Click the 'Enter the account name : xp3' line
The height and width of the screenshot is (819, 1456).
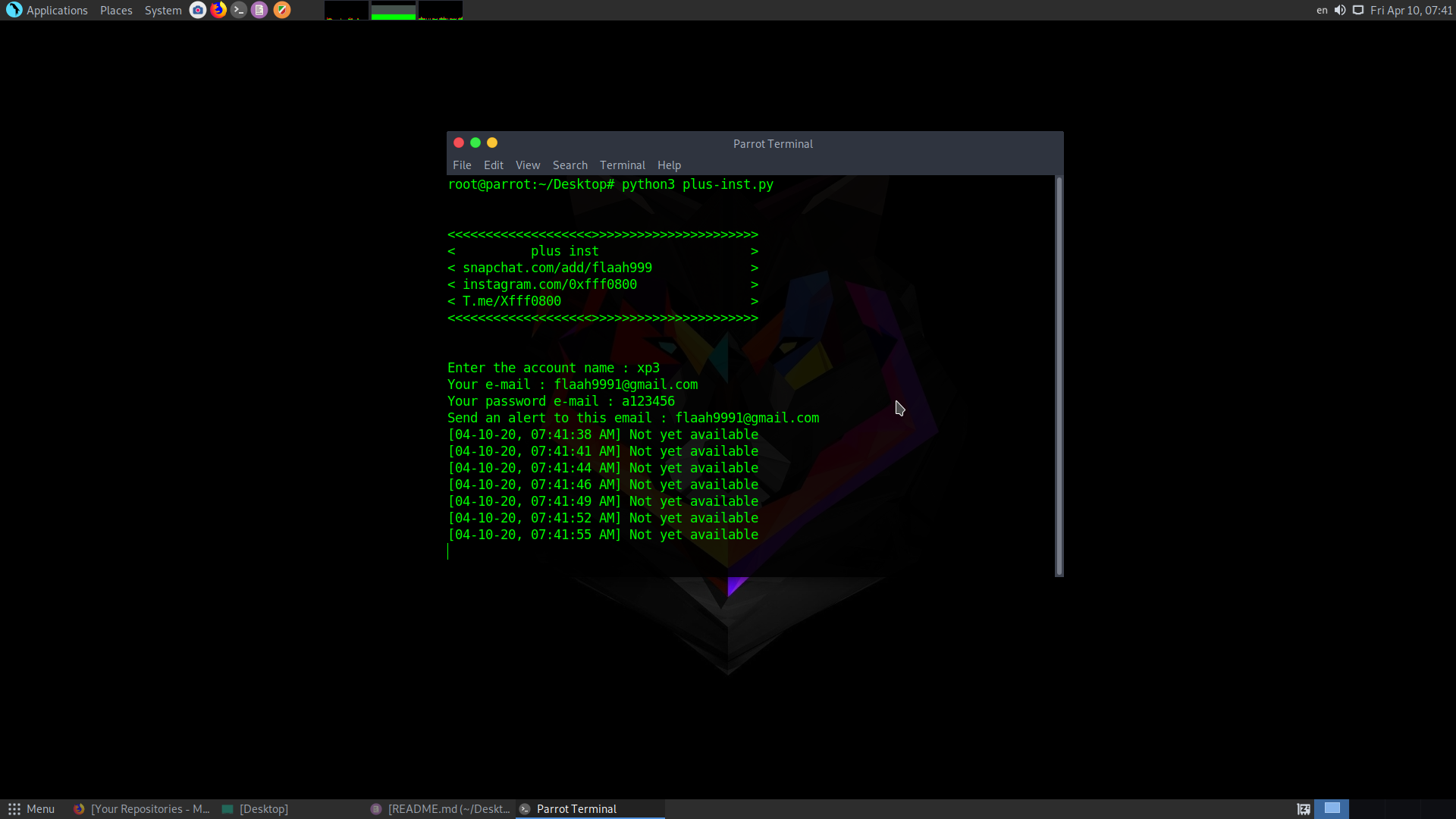click(554, 368)
